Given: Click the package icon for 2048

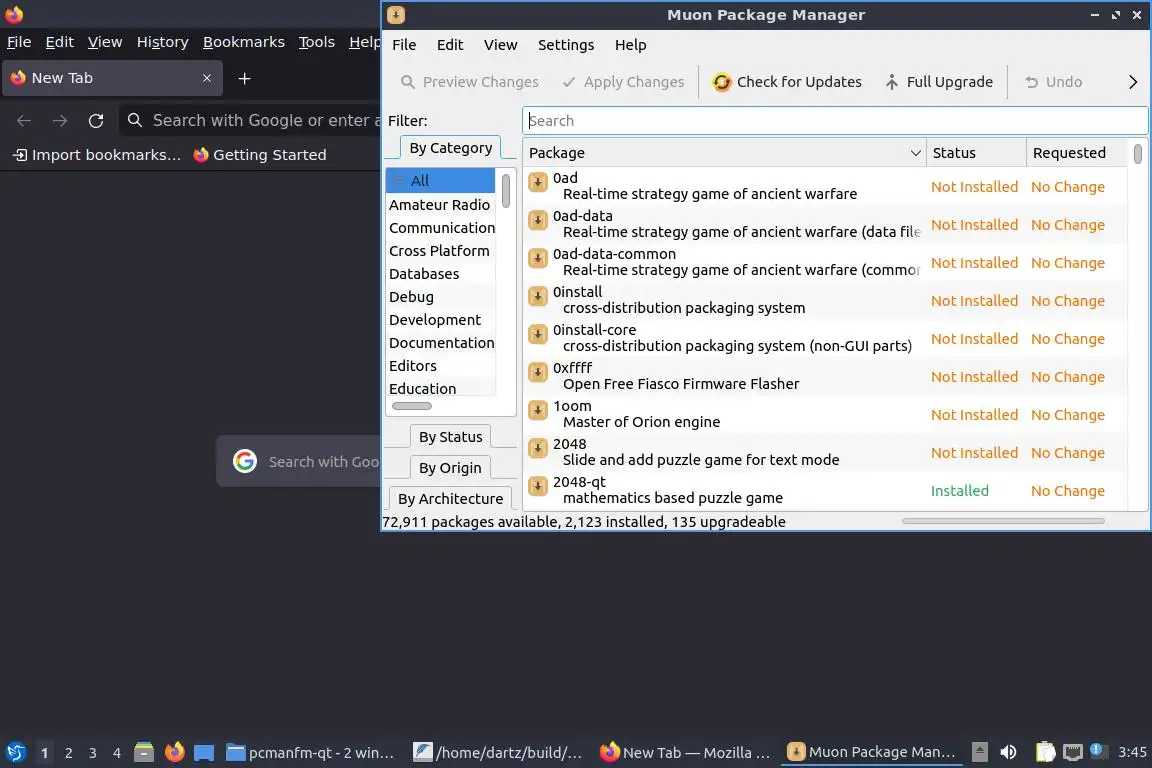Looking at the screenshot, I should (538, 448).
